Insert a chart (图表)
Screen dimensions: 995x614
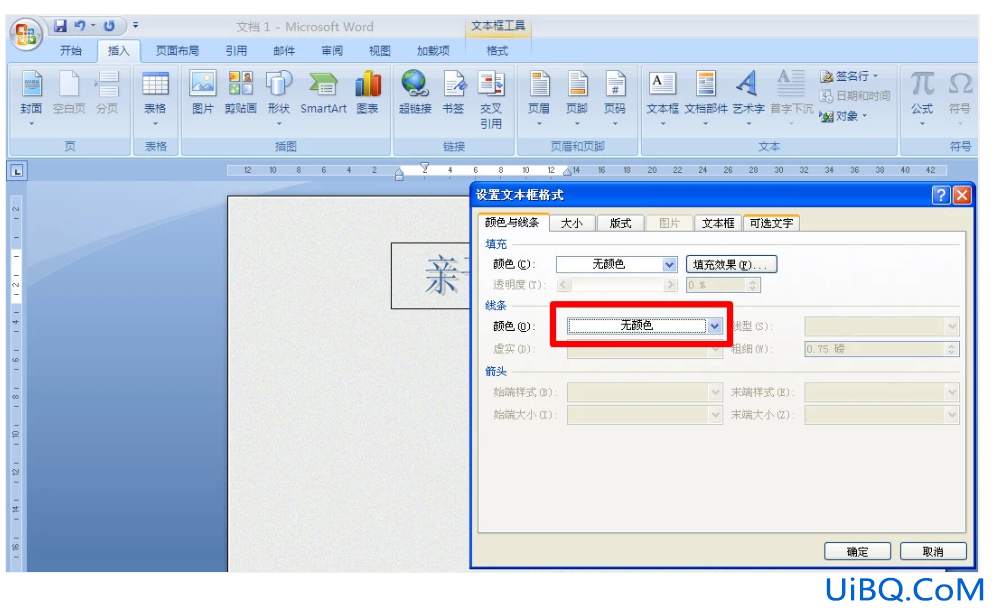pos(367,94)
